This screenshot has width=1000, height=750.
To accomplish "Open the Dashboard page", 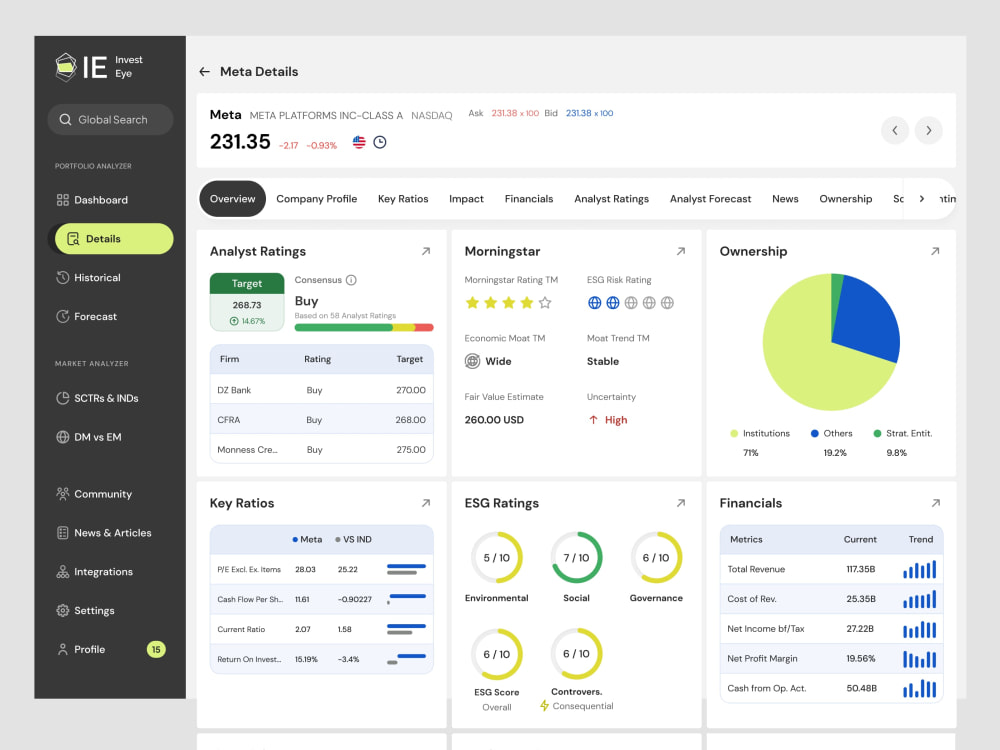I will 92,200.
